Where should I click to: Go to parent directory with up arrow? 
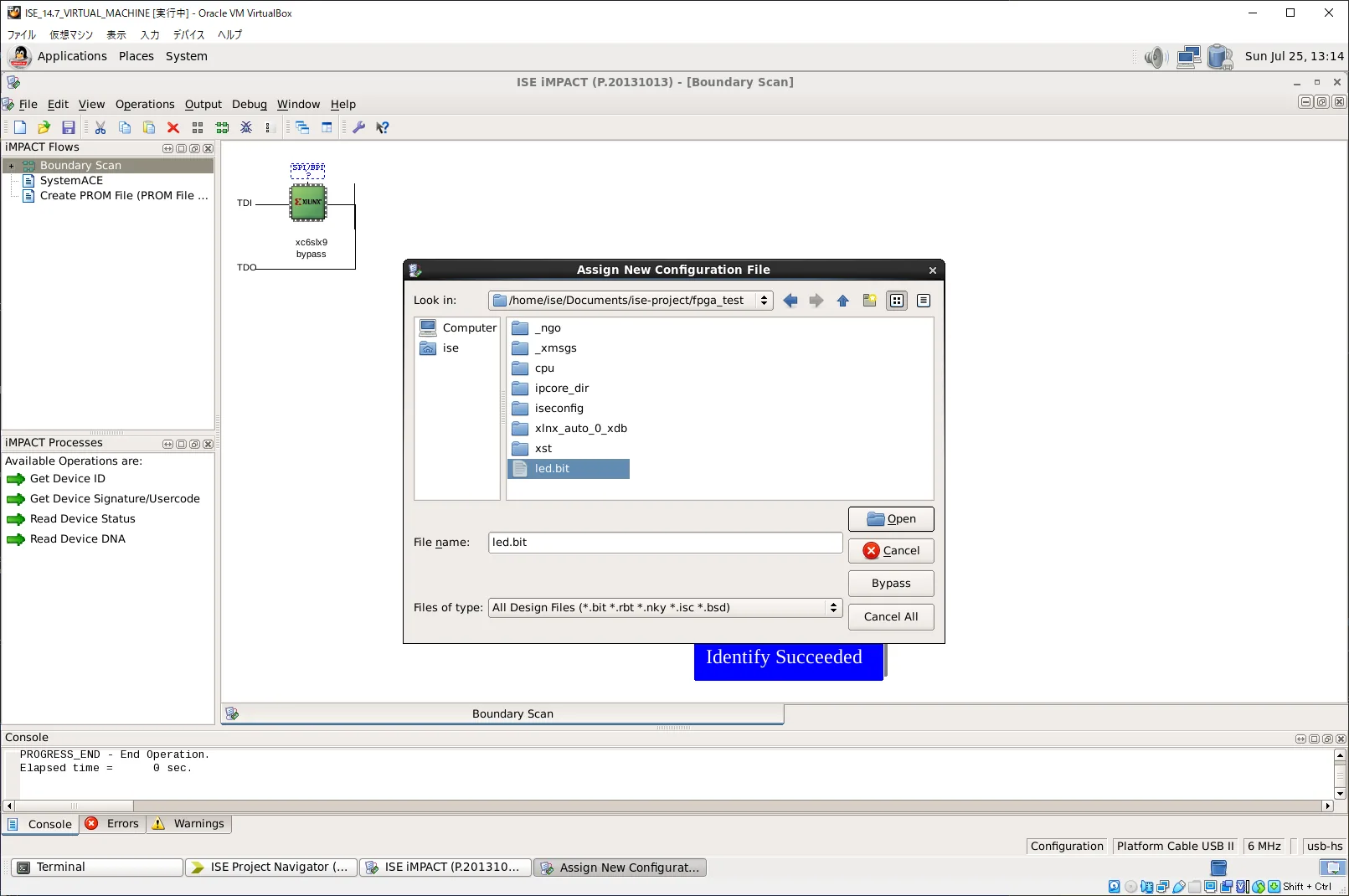coord(842,301)
